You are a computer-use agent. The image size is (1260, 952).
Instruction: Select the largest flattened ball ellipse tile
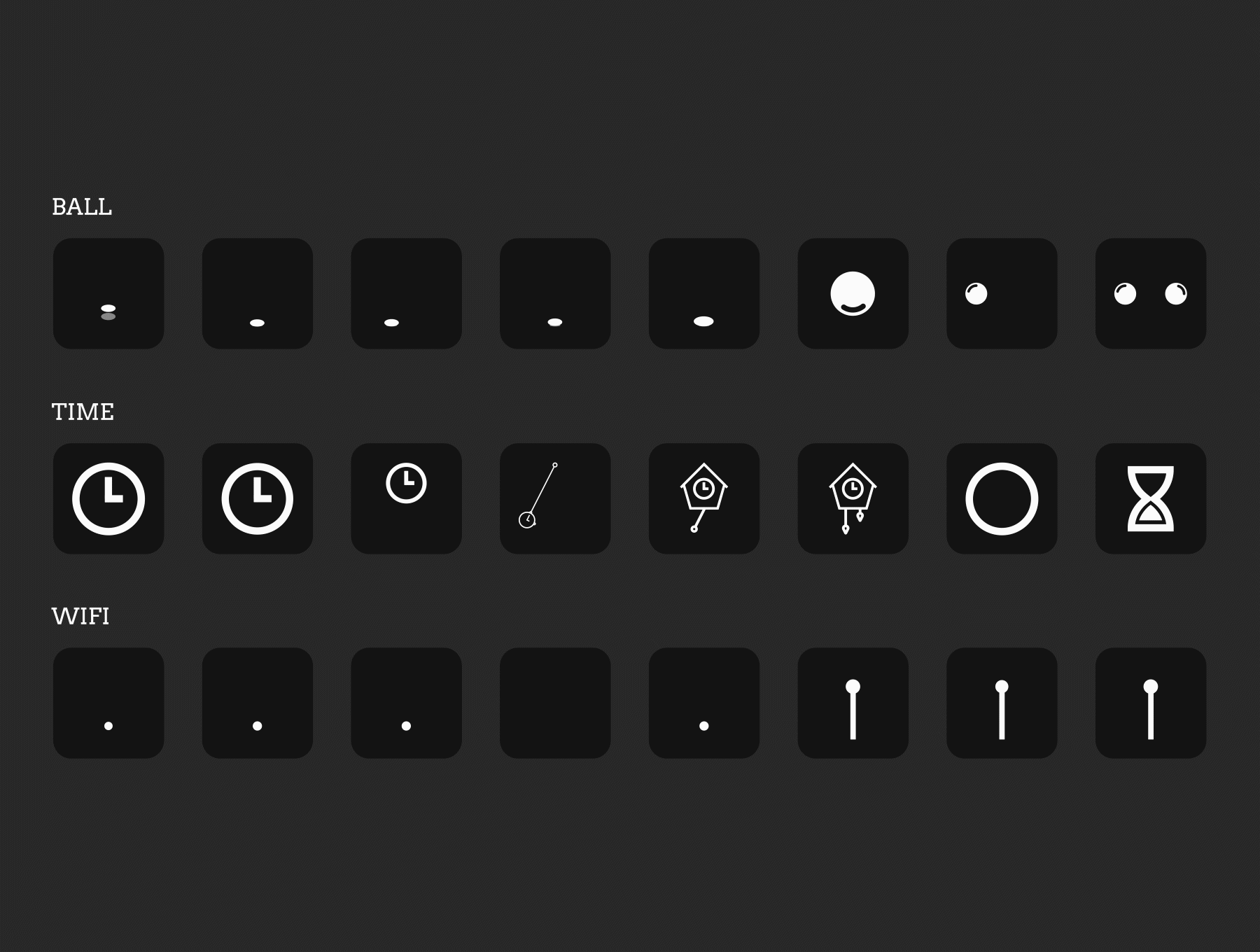click(704, 293)
